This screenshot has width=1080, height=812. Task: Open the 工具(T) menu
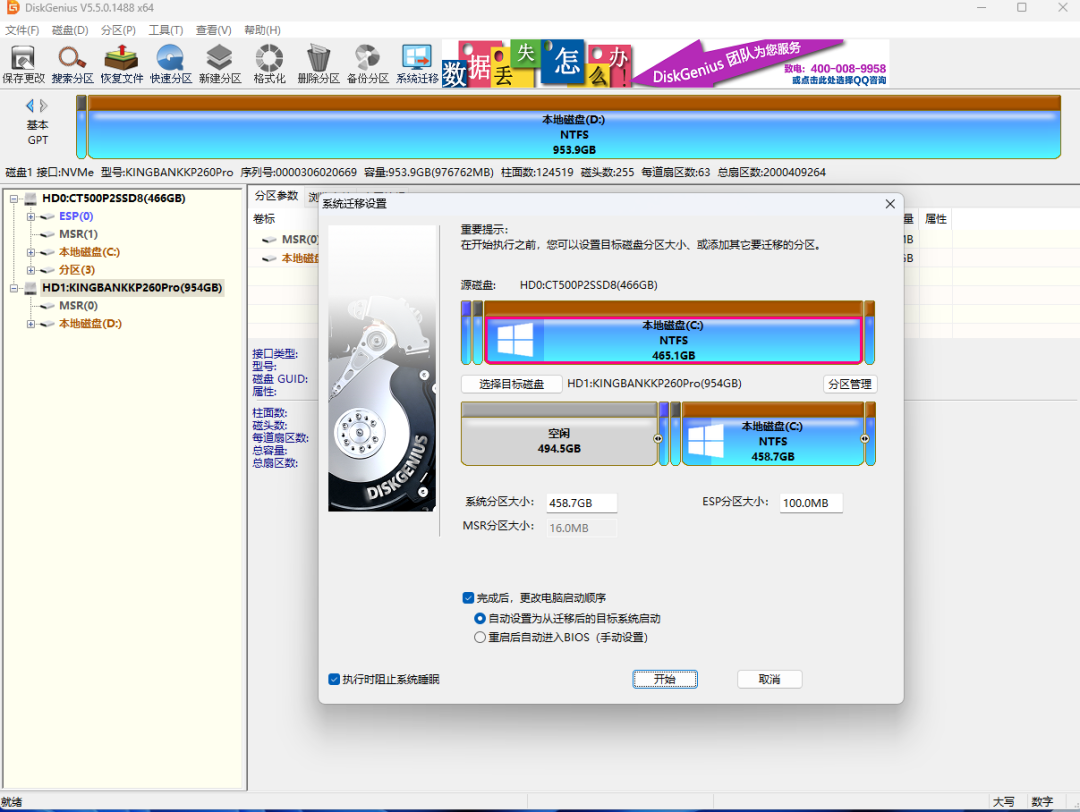point(166,30)
